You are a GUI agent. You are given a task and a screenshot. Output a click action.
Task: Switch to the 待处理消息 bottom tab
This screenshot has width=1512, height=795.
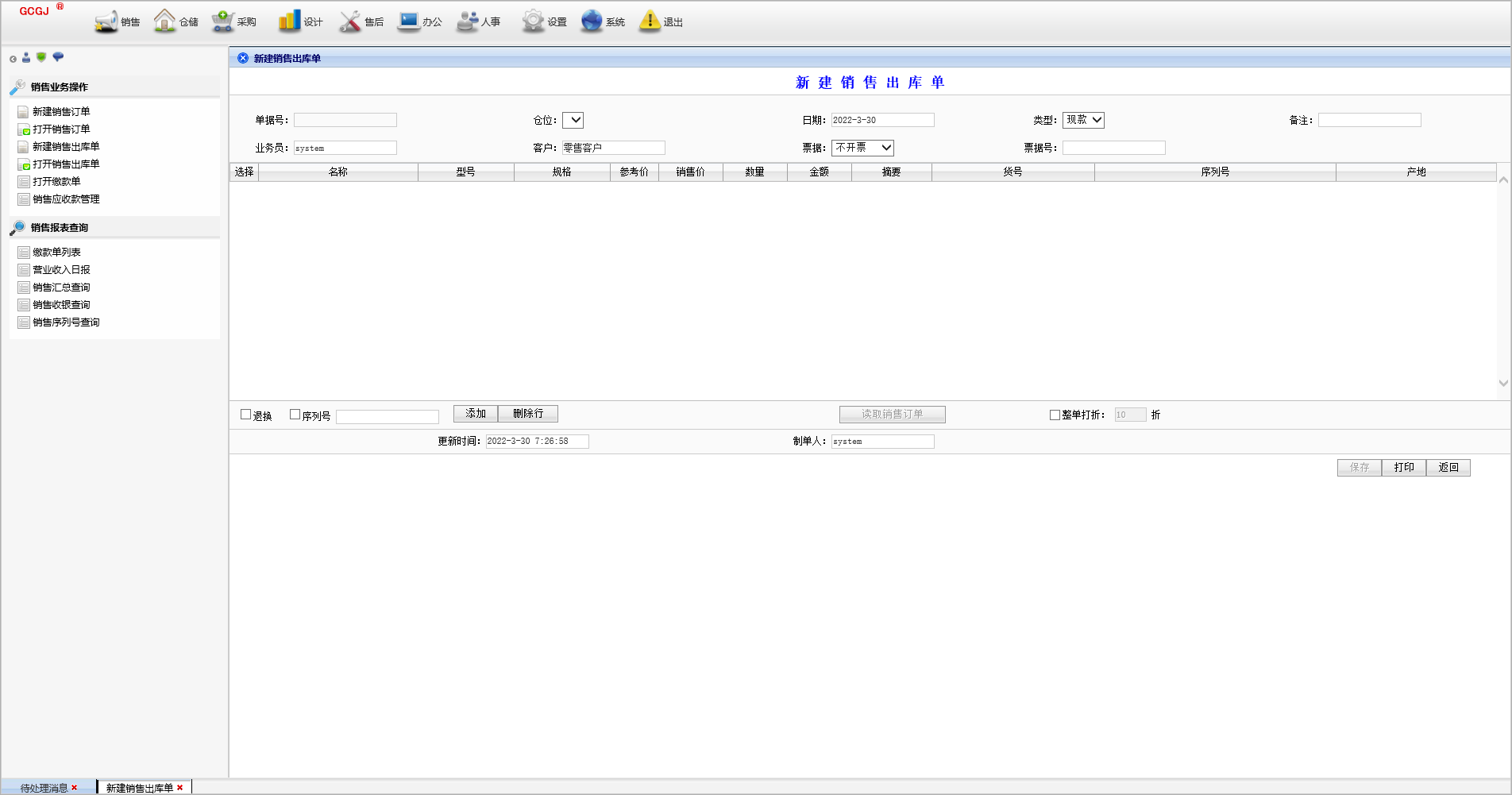click(44, 788)
